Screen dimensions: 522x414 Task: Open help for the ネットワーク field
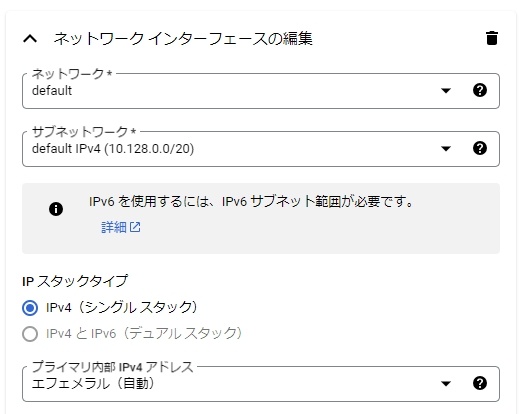click(480, 90)
